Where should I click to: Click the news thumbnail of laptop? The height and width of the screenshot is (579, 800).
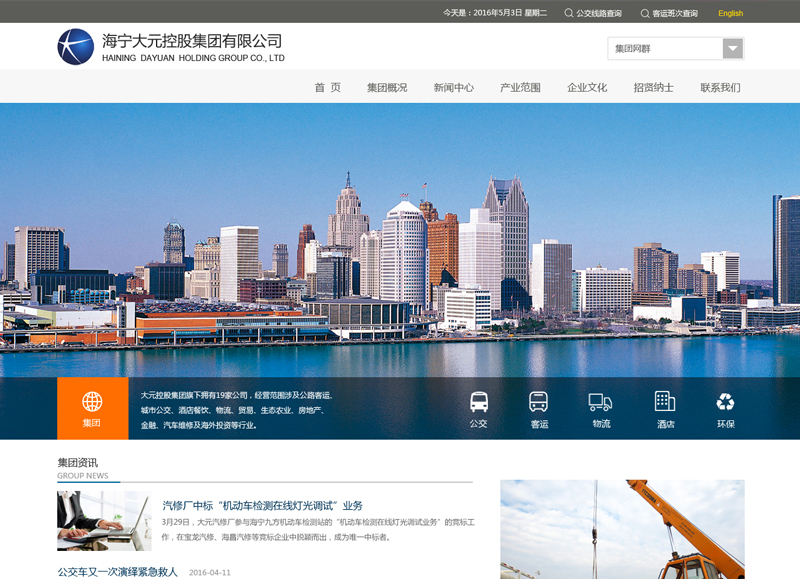click(x=104, y=520)
